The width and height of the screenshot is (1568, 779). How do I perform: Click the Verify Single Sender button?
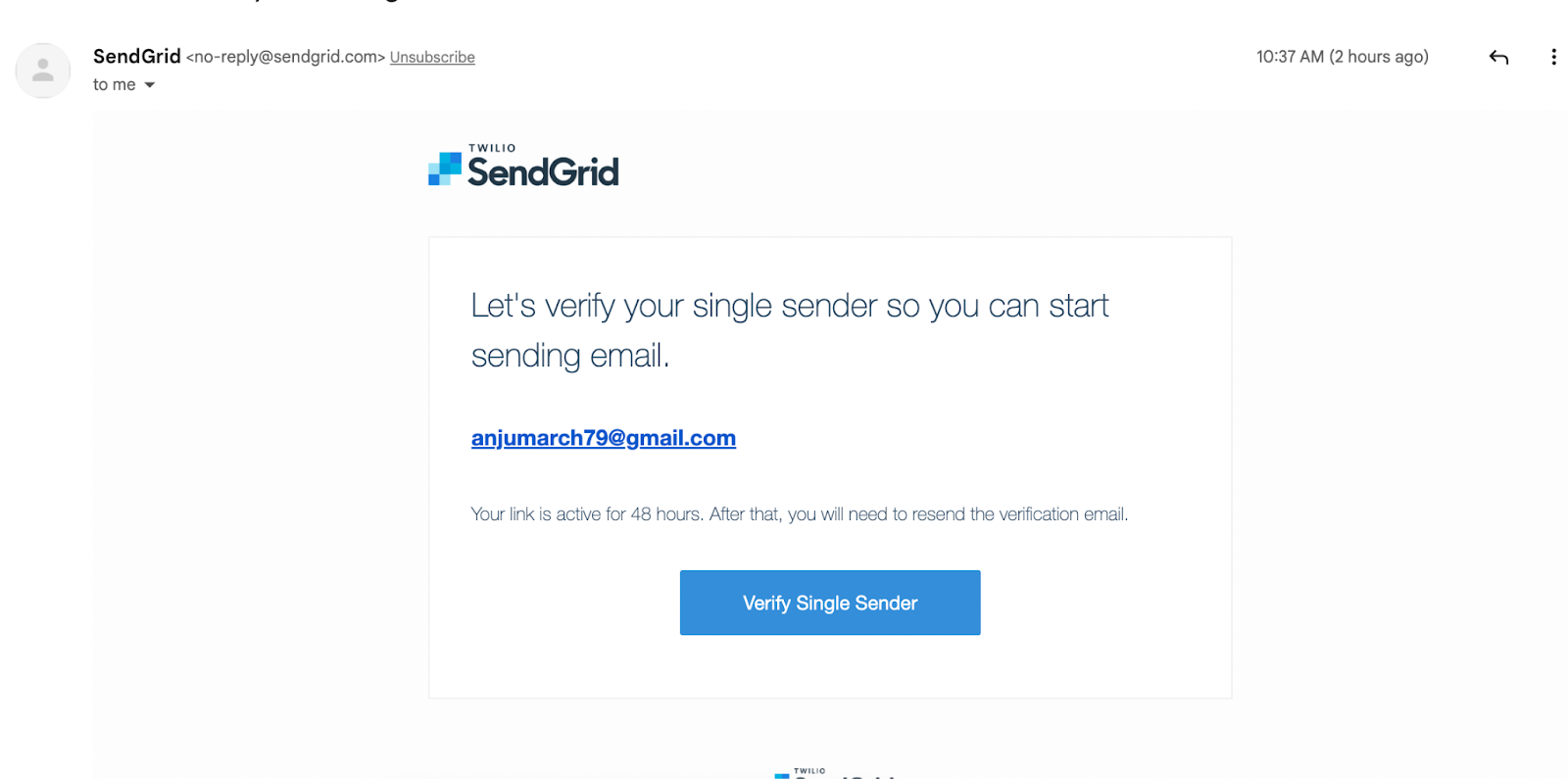tap(830, 603)
